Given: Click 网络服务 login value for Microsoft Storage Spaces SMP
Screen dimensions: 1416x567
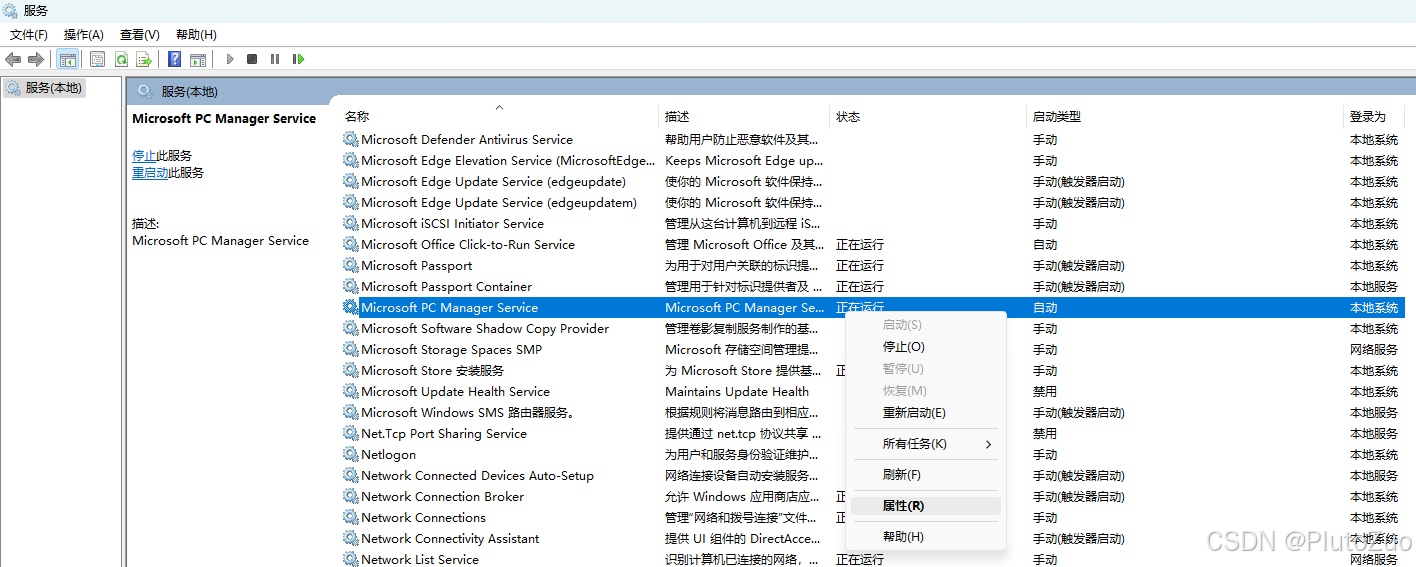Looking at the screenshot, I should pos(1374,349).
